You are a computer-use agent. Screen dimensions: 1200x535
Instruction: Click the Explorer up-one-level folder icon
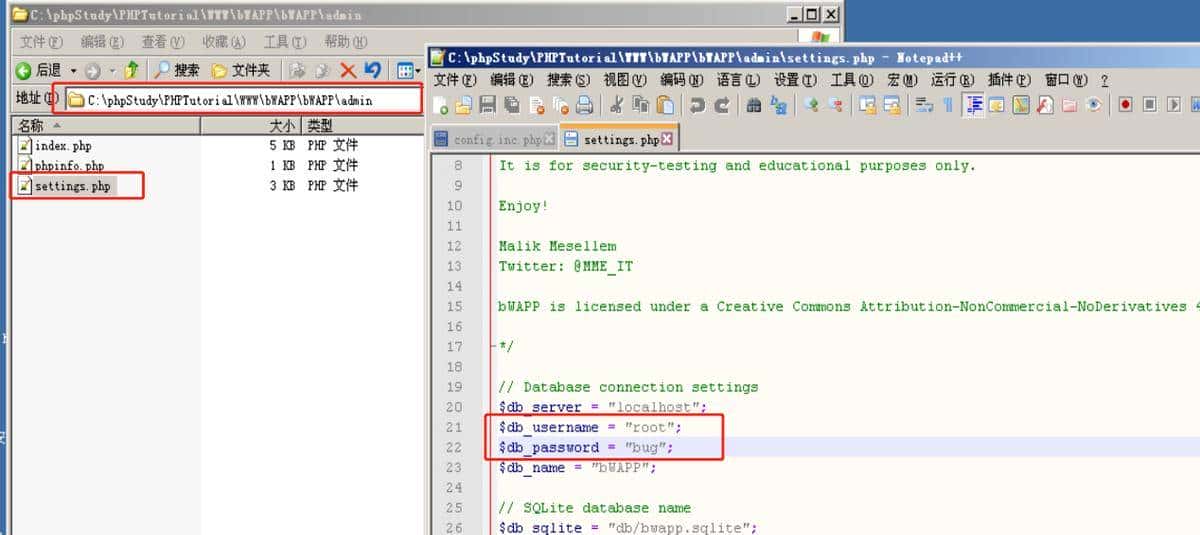131,70
